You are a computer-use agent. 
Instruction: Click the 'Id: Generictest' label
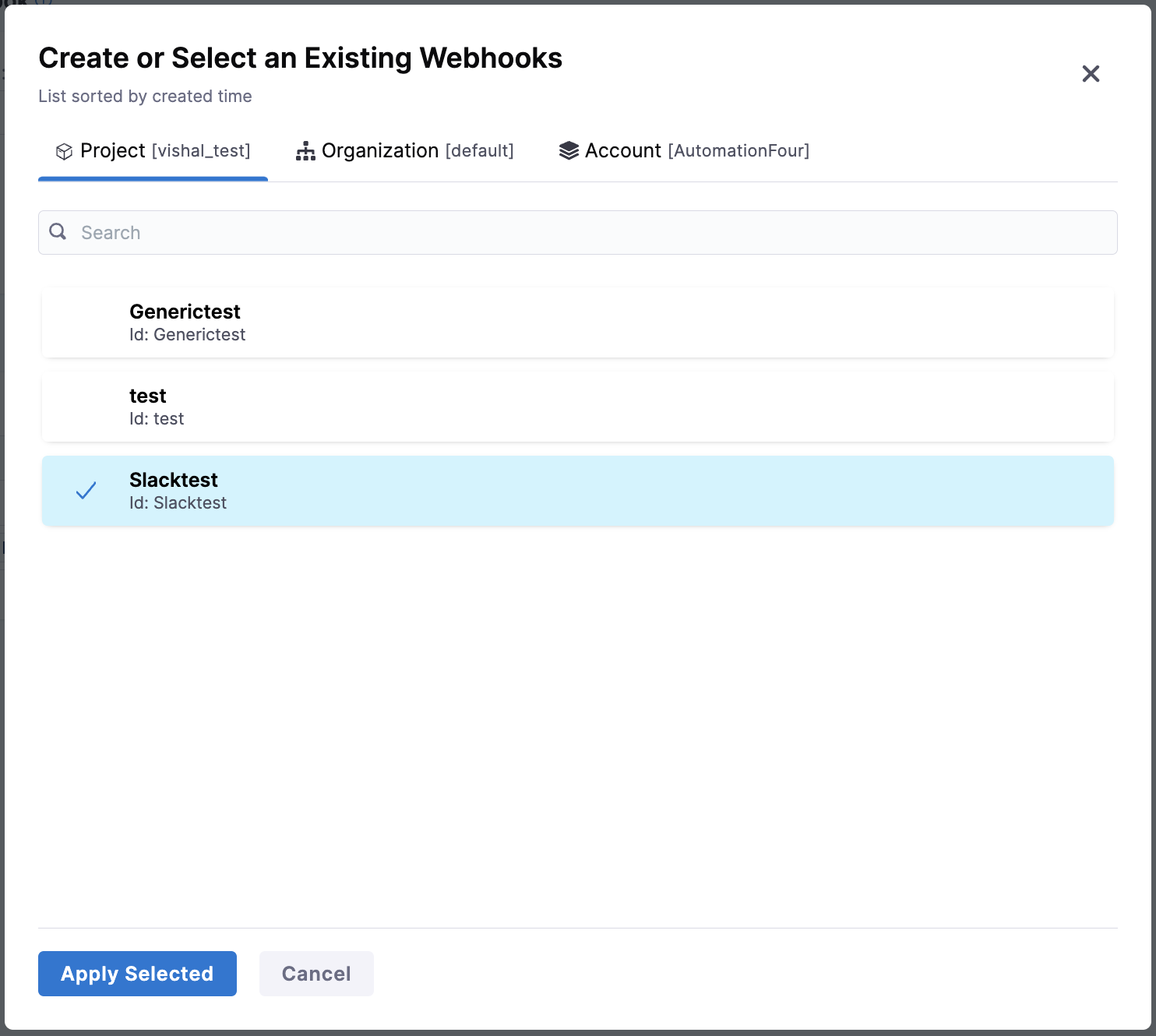point(187,335)
